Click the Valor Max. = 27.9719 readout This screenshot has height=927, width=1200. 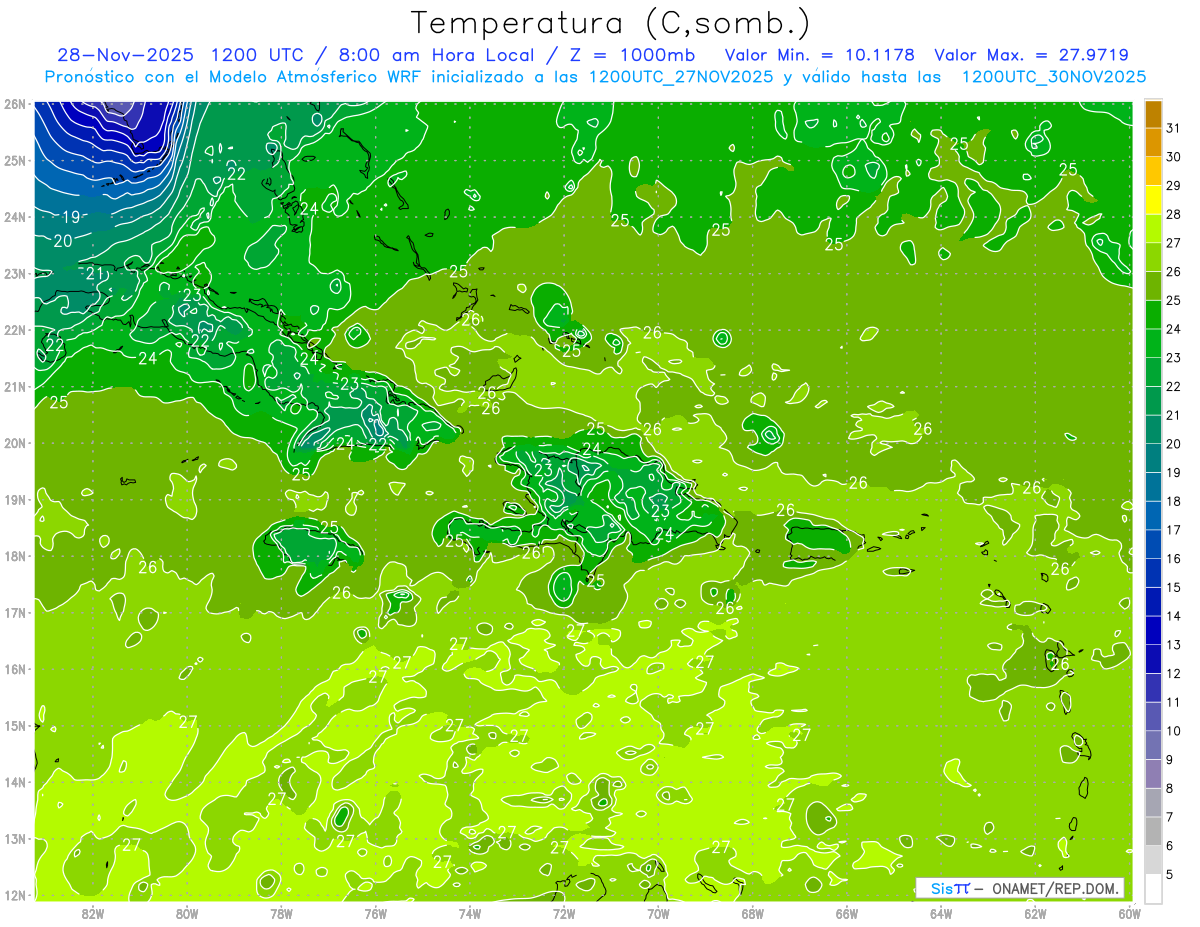click(1031, 55)
